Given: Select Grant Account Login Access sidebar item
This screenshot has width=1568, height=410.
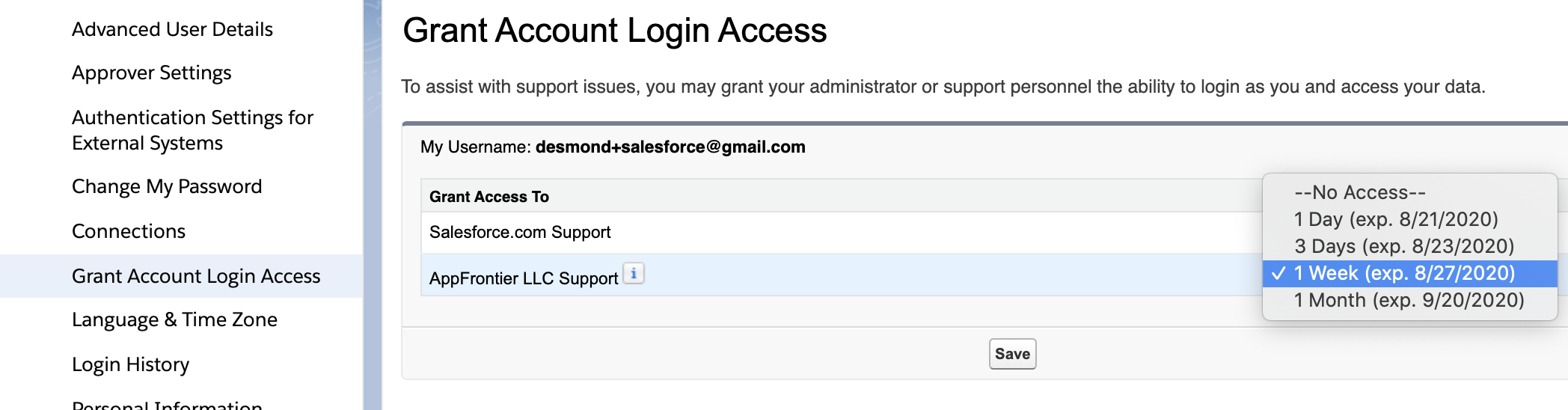Looking at the screenshot, I should pos(196,276).
